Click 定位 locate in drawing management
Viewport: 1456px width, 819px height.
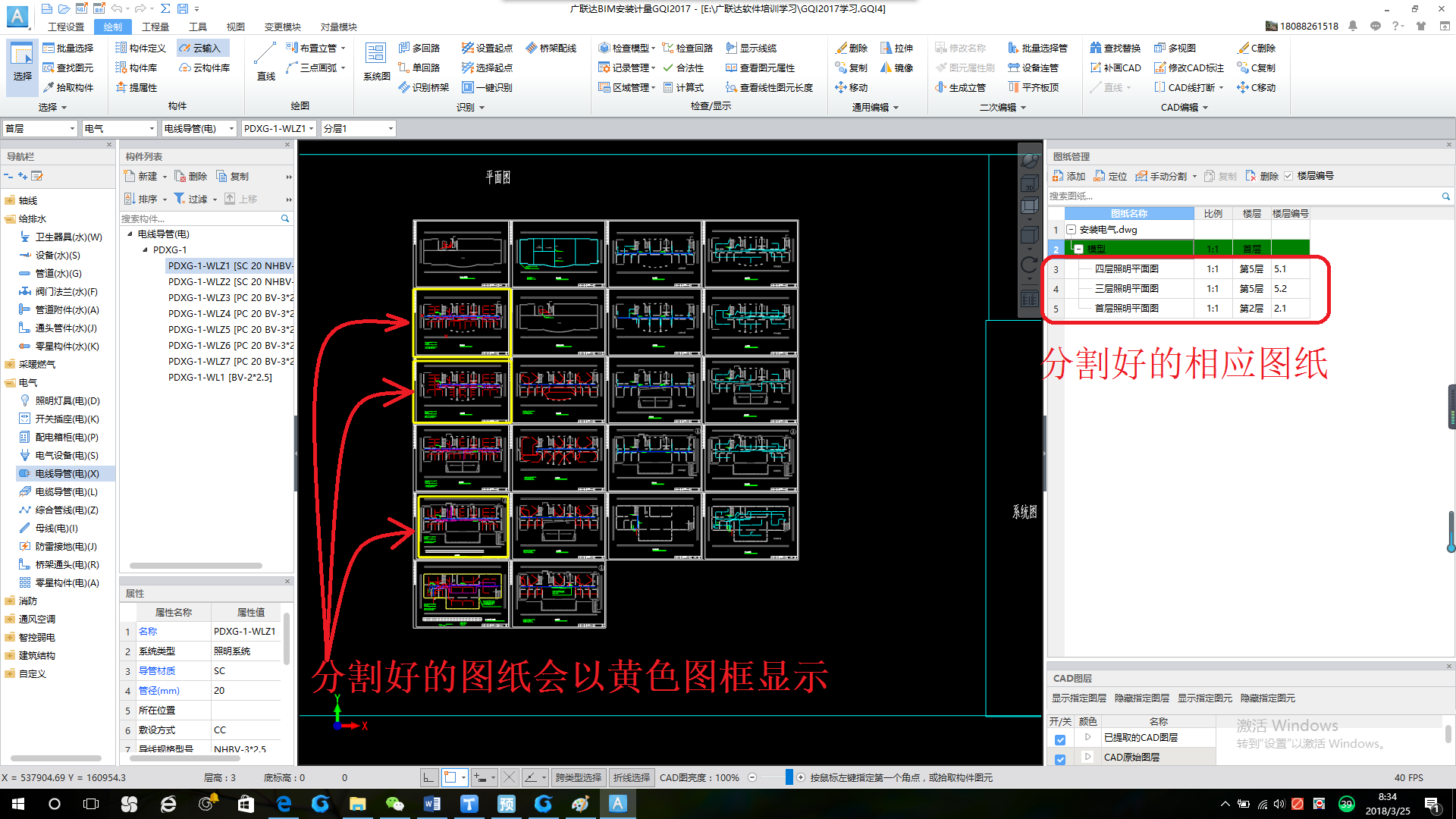pyautogui.click(x=1110, y=176)
